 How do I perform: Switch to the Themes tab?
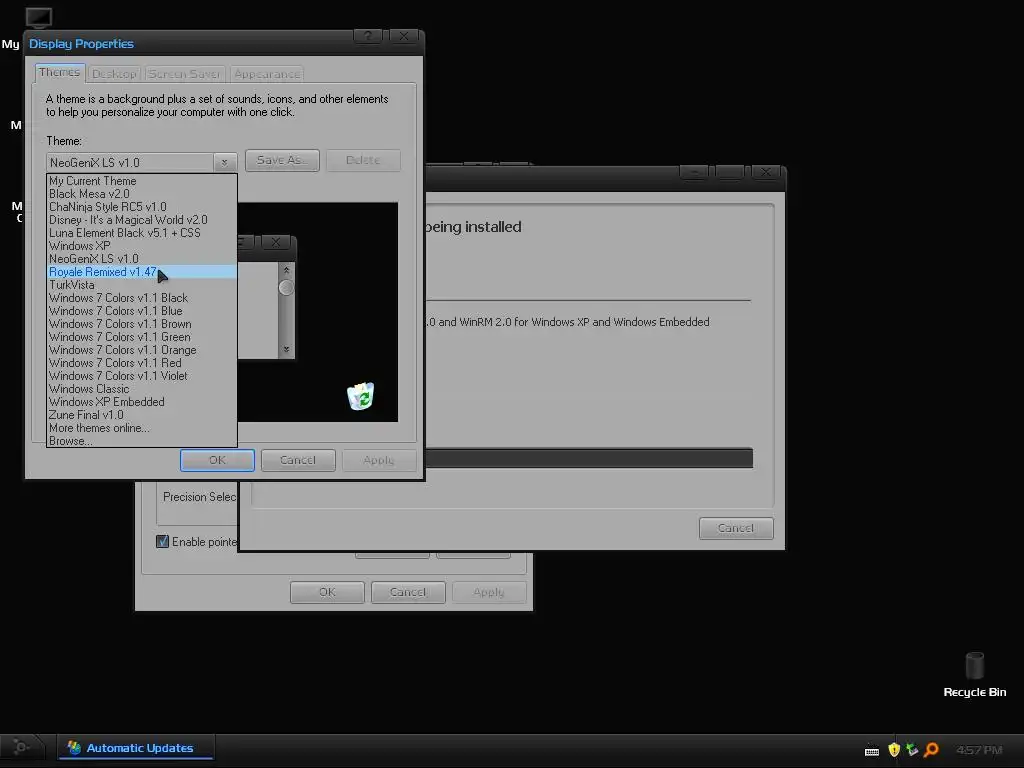point(59,72)
